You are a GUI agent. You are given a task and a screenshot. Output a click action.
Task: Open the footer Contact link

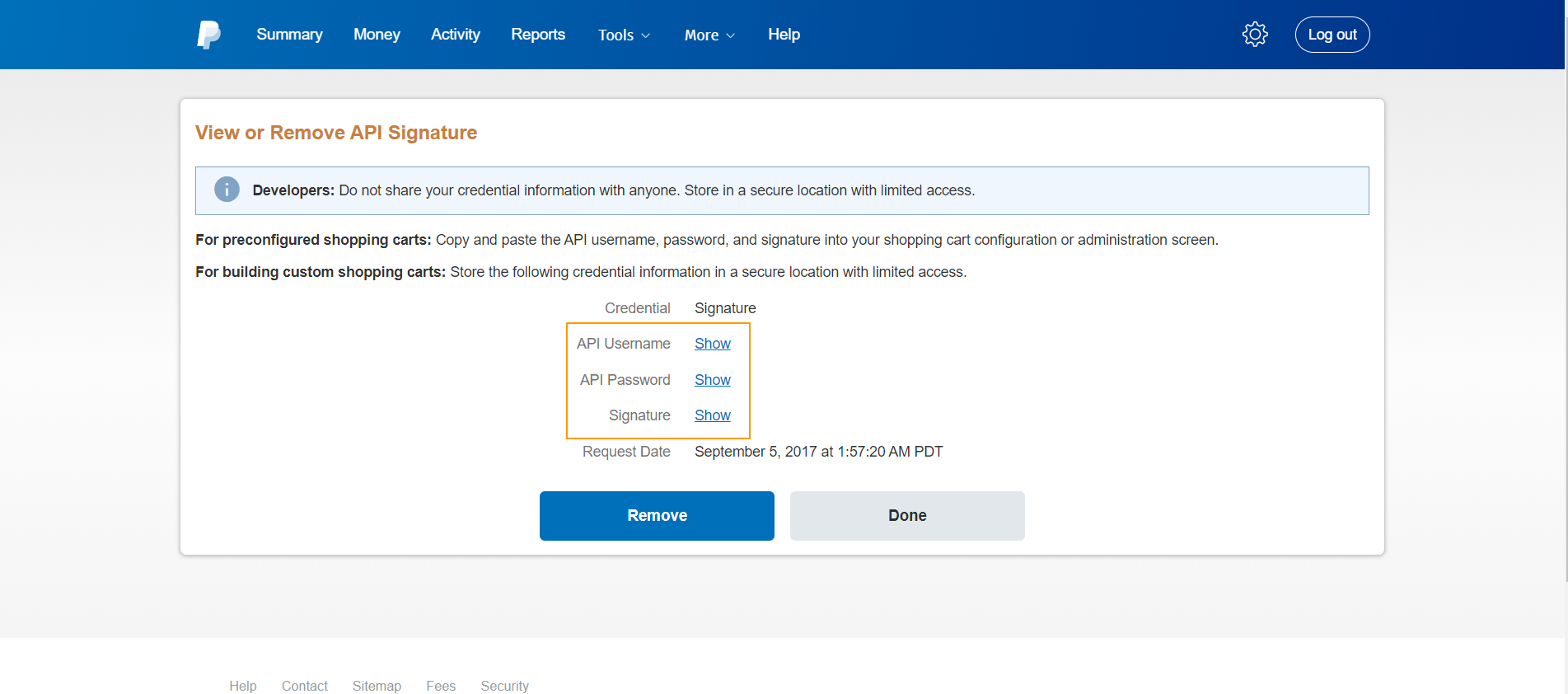click(x=305, y=686)
